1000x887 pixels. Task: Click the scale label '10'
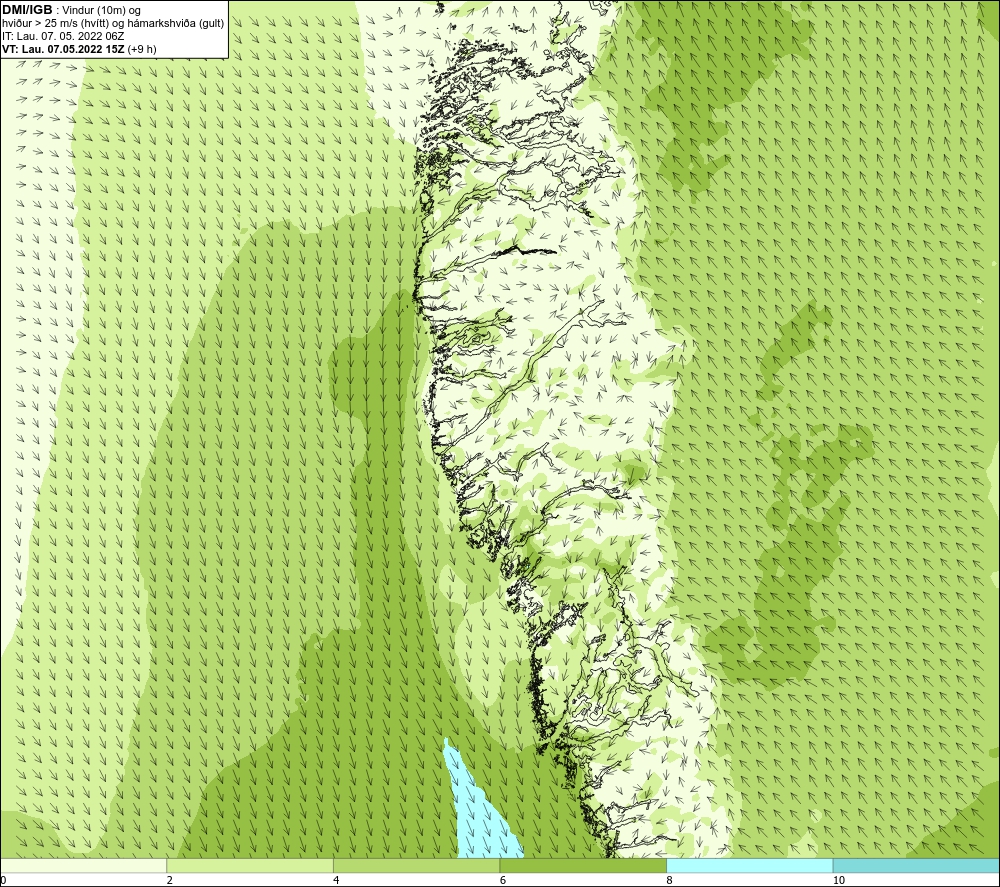click(839, 880)
